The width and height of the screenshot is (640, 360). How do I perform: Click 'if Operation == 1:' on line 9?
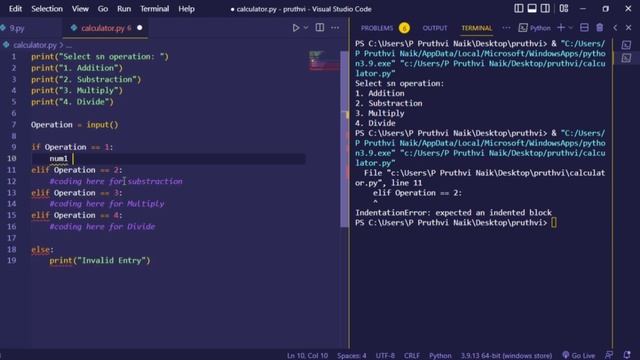click(72, 147)
